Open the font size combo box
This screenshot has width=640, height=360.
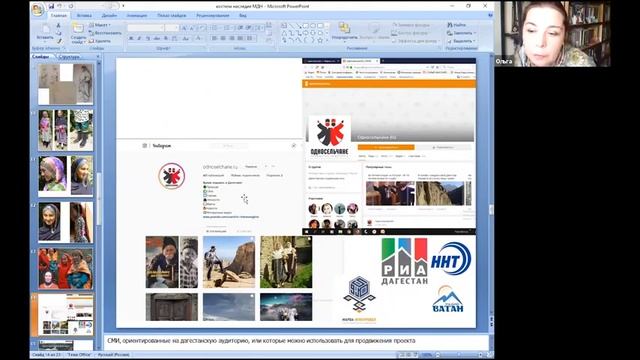(172, 28)
